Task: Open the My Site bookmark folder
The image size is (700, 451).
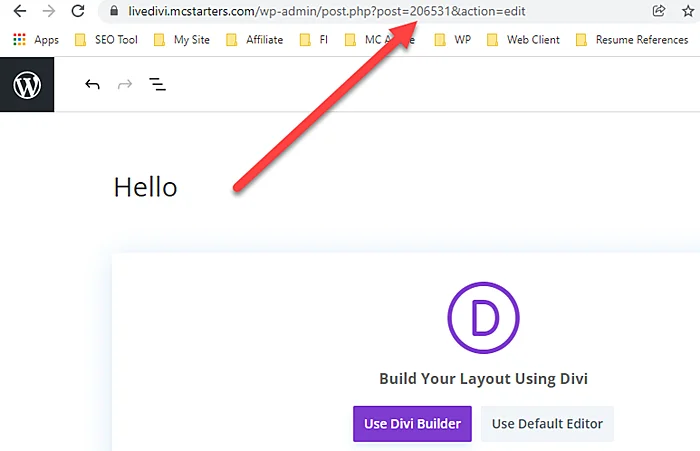Action: (182, 40)
